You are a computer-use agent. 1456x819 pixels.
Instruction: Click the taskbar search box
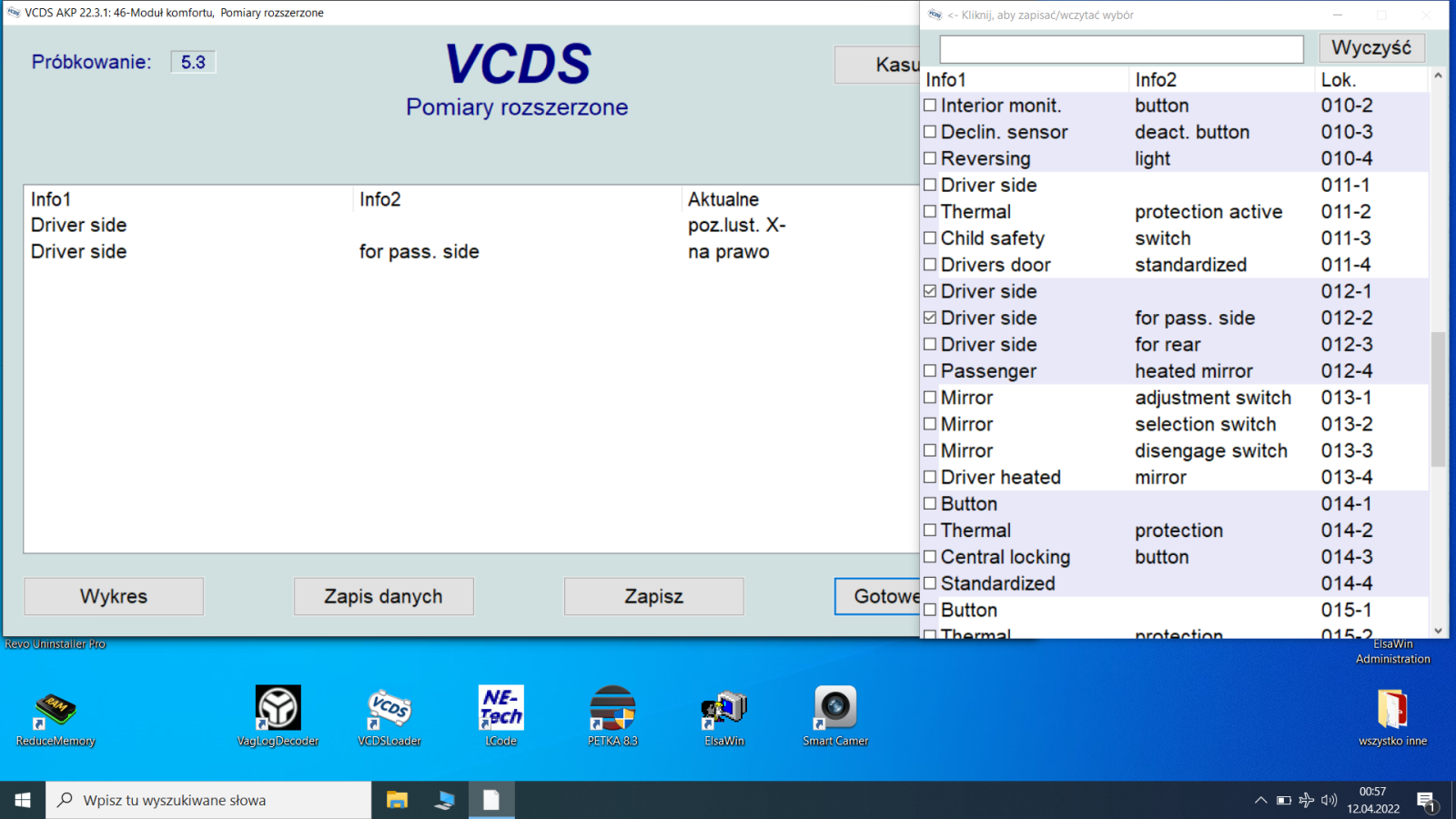(208, 800)
